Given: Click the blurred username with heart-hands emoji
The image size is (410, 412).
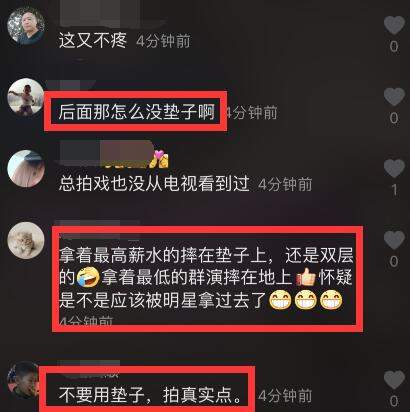Looking at the screenshot, I should [x=113, y=154].
